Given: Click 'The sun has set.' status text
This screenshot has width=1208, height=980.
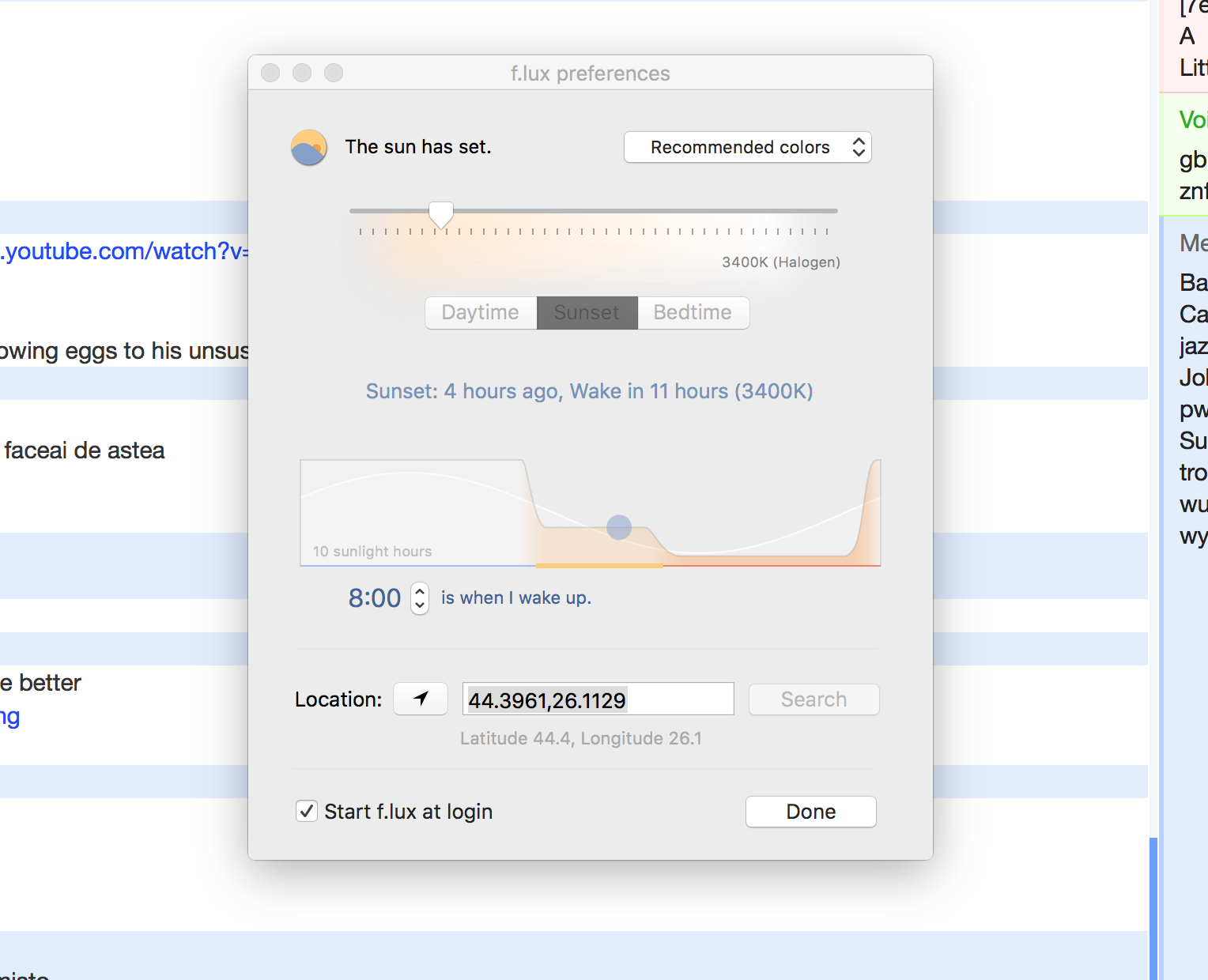Looking at the screenshot, I should coord(418,147).
